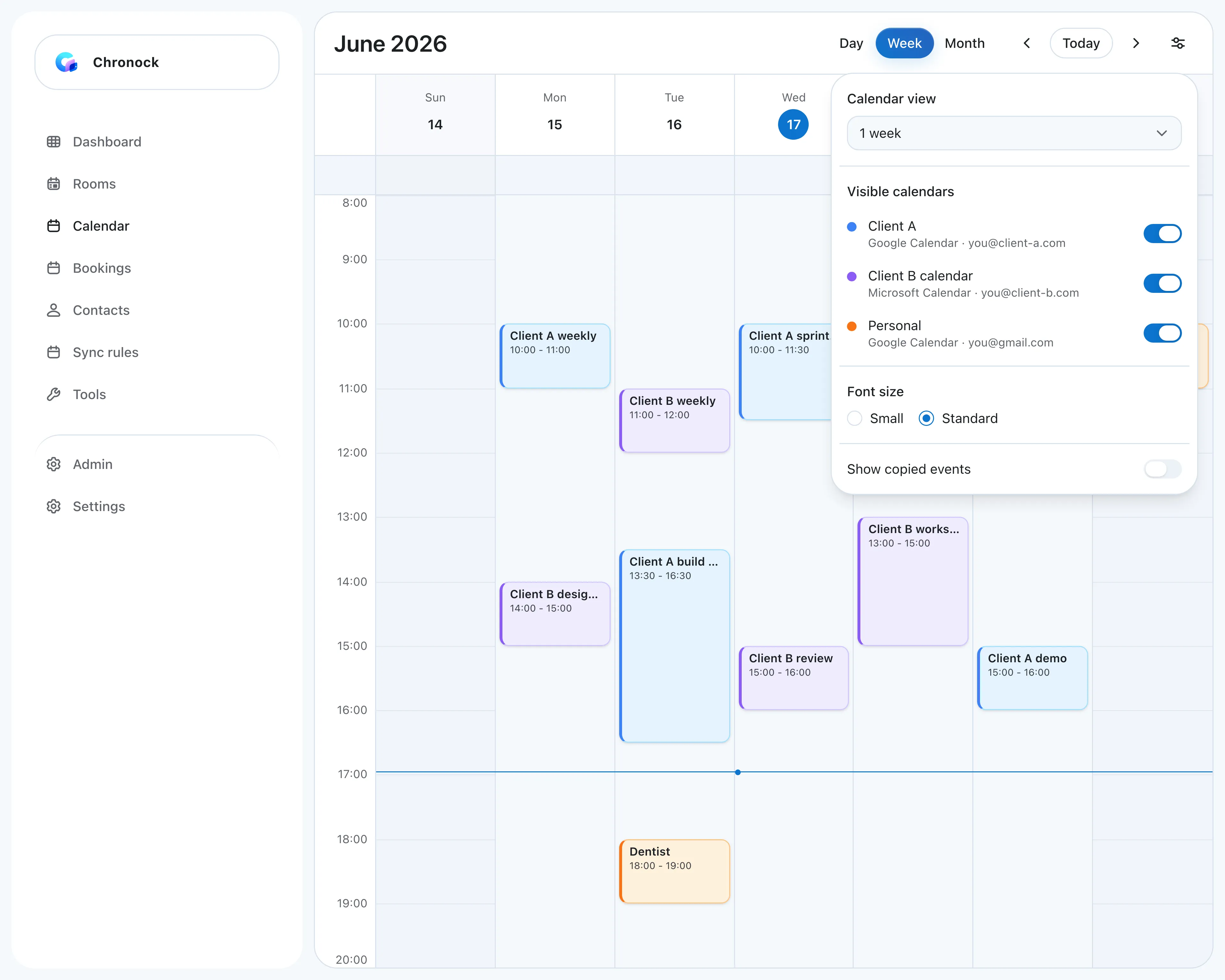Screen dimensions: 1225x980
Task: Go to next week arrow
Action: [1136, 43]
